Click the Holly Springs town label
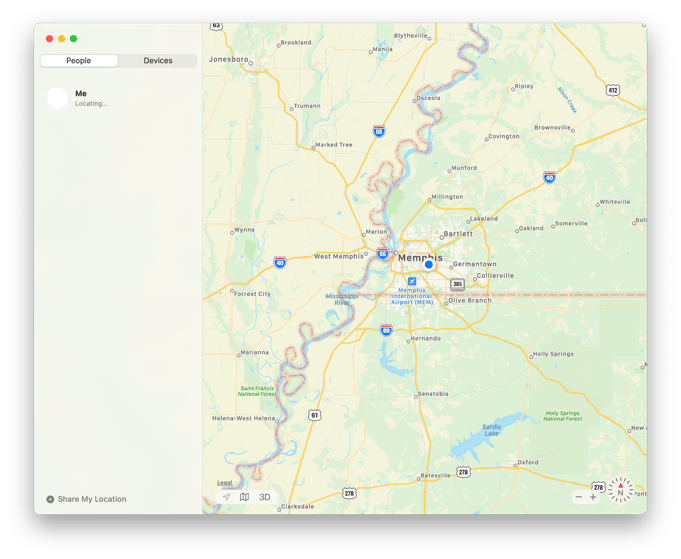Viewport: 681px width, 559px height. tap(553, 354)
